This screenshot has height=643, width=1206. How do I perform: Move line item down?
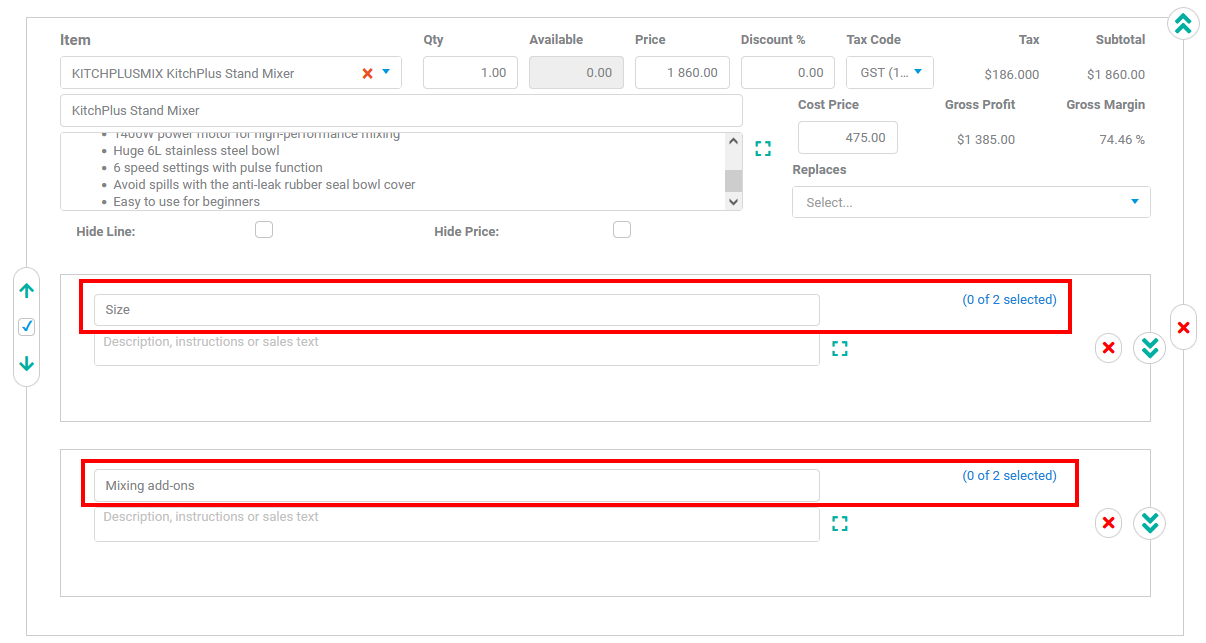27,364
